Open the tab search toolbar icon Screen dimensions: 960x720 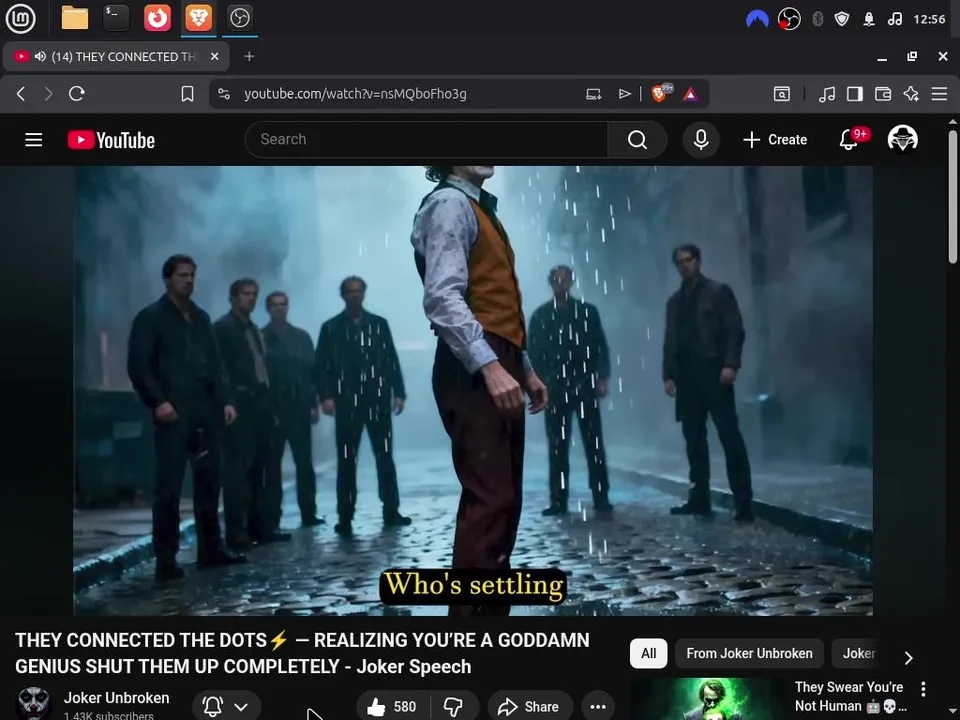pyautogui.click(x=782, y=94)
